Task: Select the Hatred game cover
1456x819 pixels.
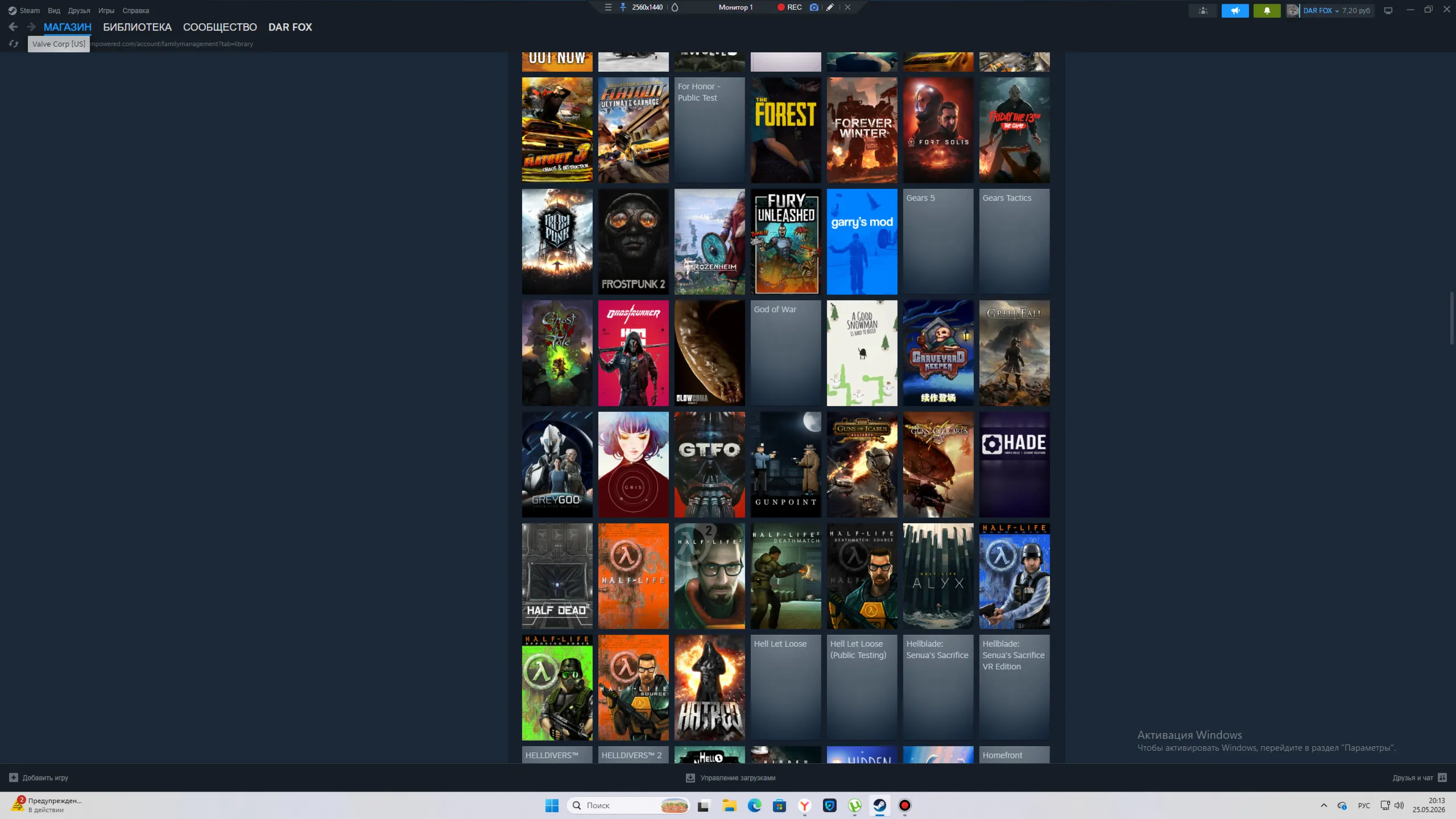Action: click(710, 688)
